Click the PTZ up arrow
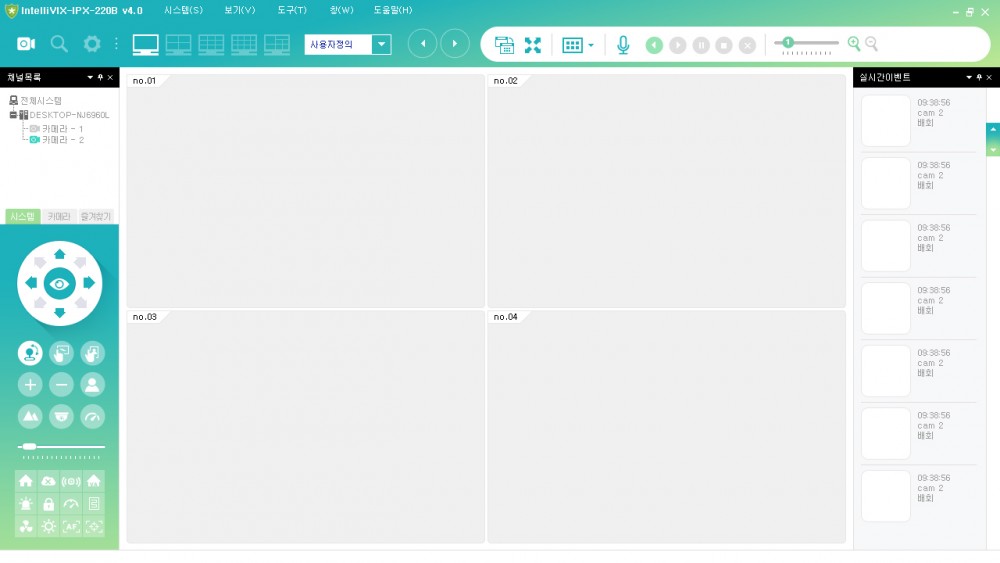1000x563 pixels. point(60,254)
